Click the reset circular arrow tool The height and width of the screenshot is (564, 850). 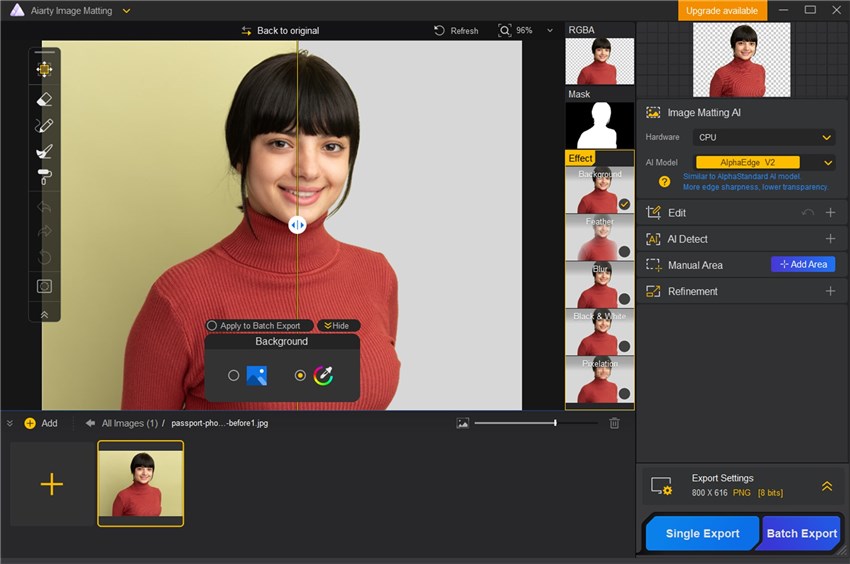[x=44, y=257]
